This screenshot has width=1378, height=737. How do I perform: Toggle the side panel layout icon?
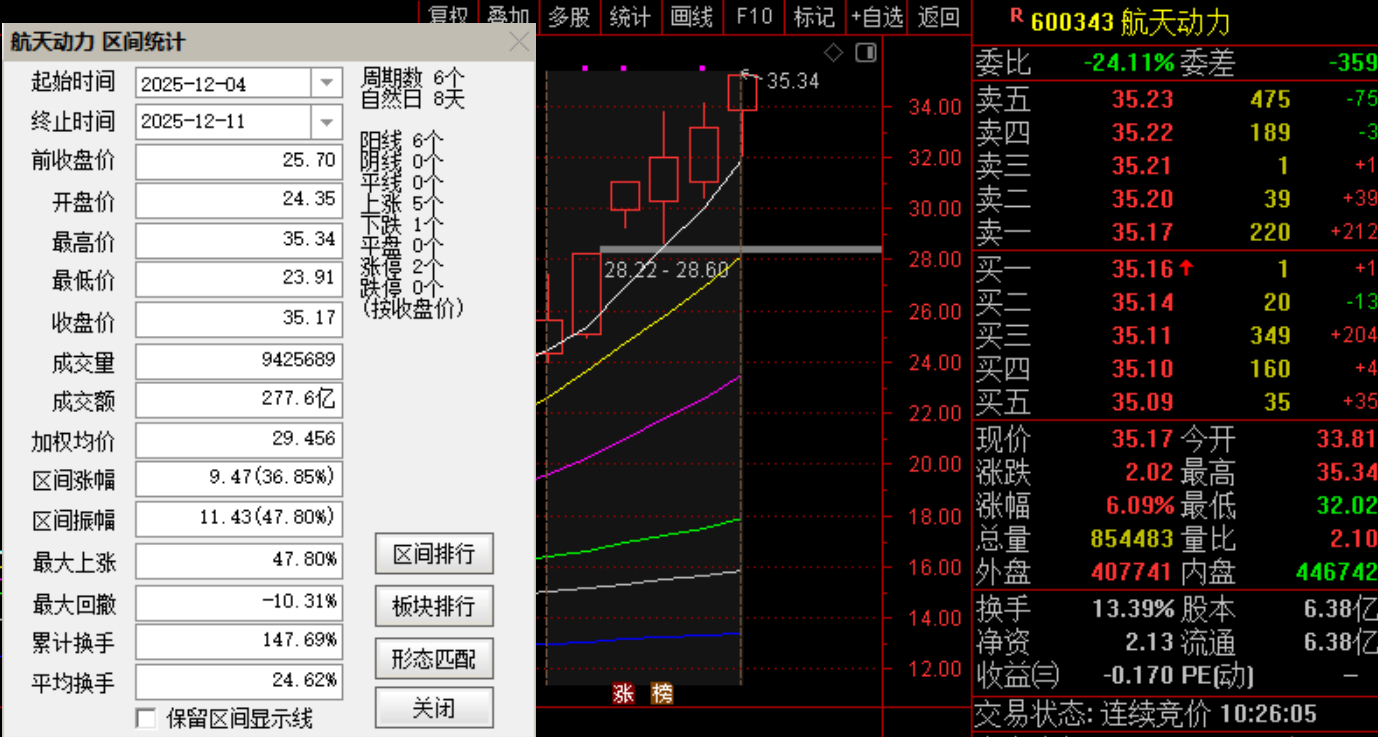pyautogui.click(x=866, y=52)
